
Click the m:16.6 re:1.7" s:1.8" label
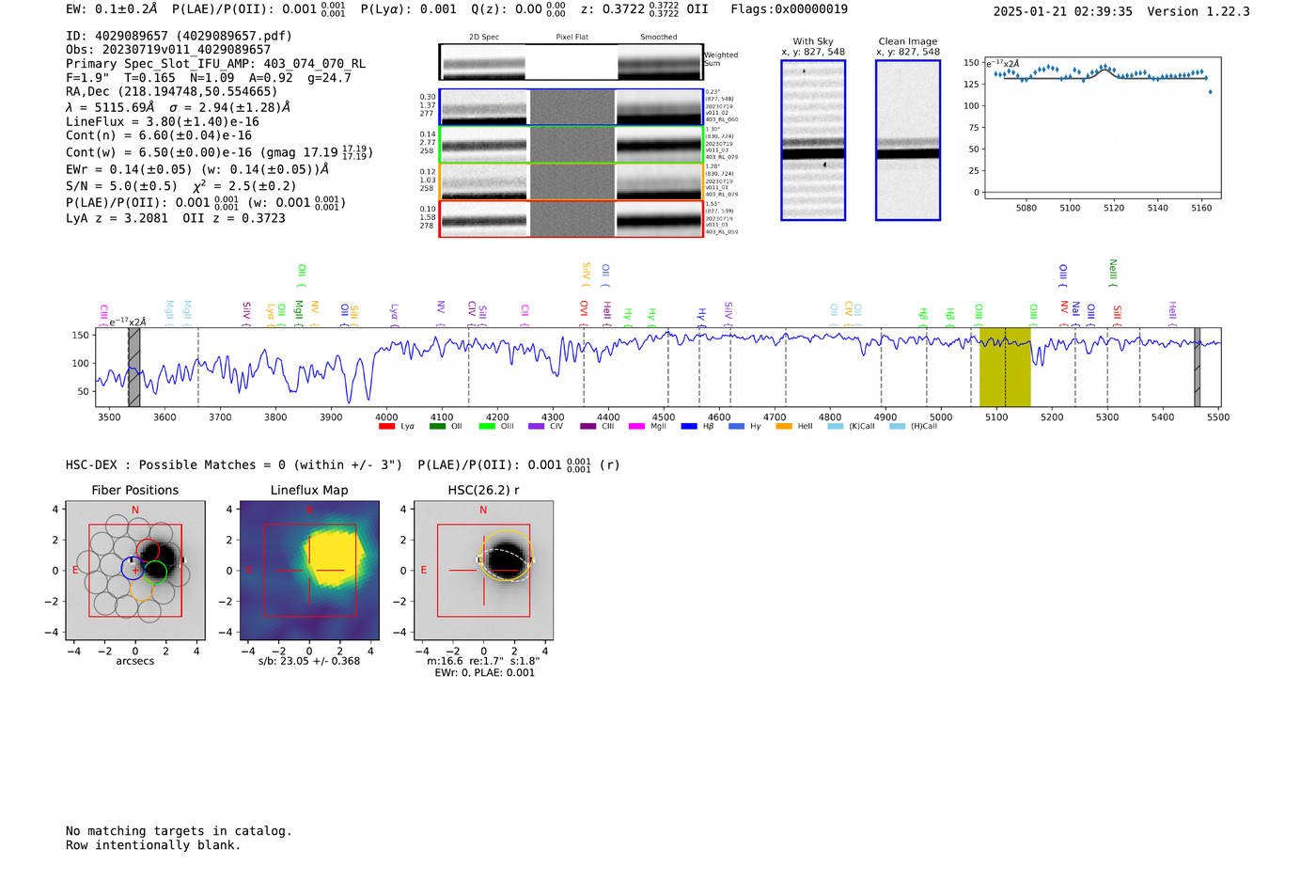pyautogui.click(x=483, y=661)
